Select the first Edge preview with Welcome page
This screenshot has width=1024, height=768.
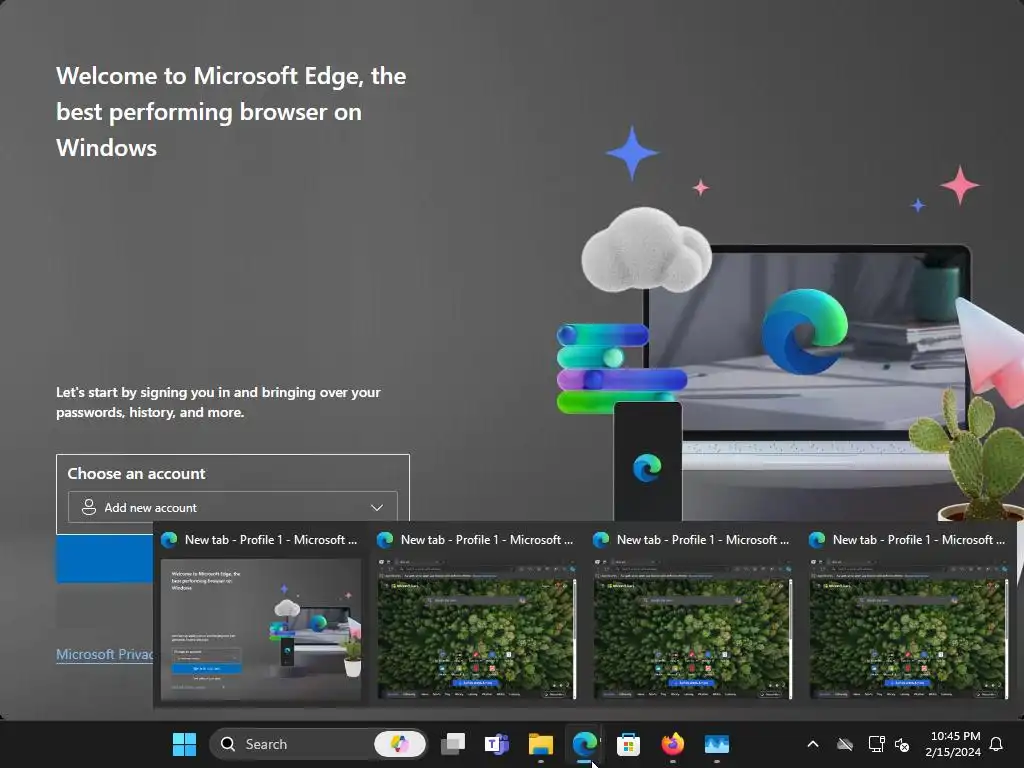pyautogui.click(x=261, y=630)
